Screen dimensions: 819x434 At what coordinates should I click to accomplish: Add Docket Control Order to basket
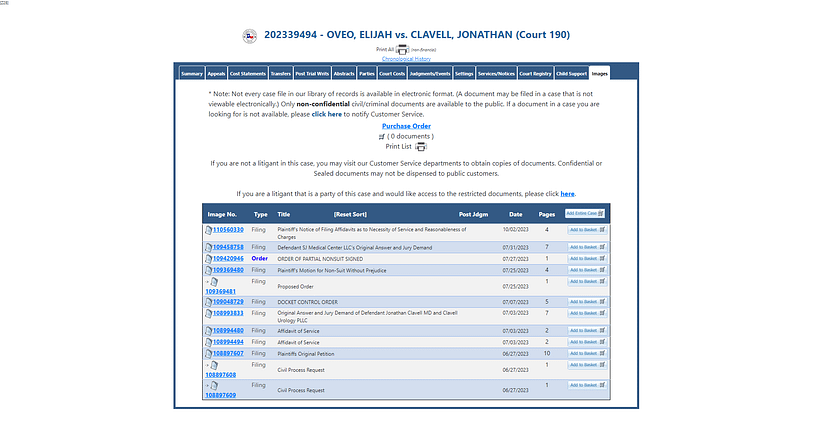(587, 302)
